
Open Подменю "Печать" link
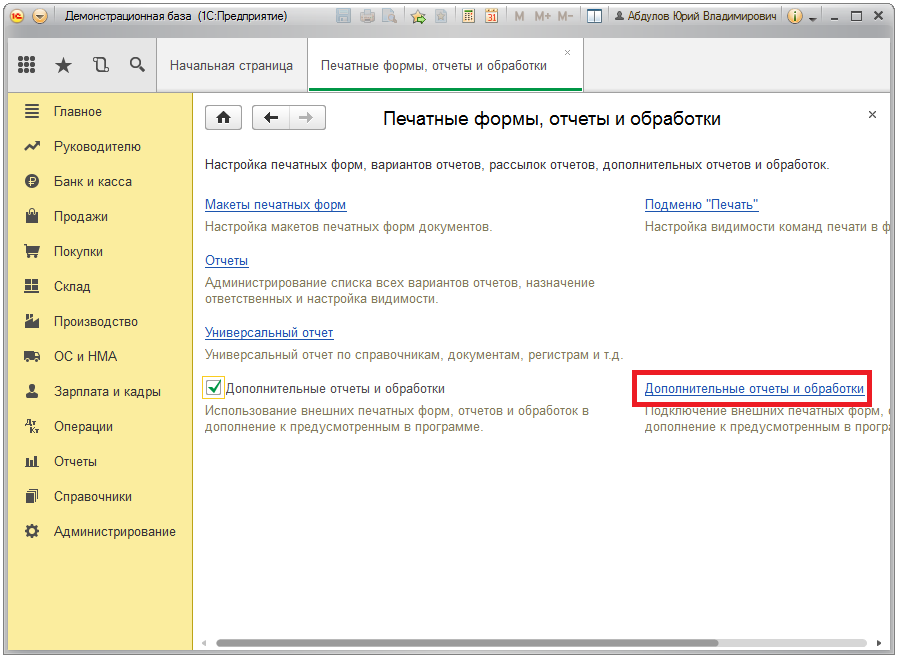(701, 205)
